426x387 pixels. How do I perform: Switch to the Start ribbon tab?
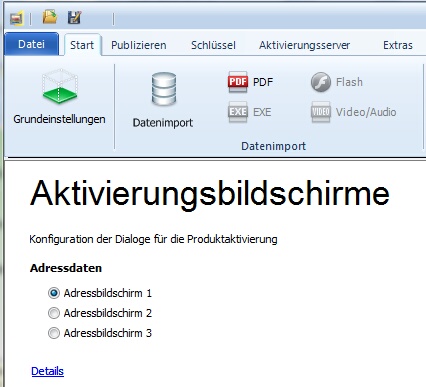[82, 45]
